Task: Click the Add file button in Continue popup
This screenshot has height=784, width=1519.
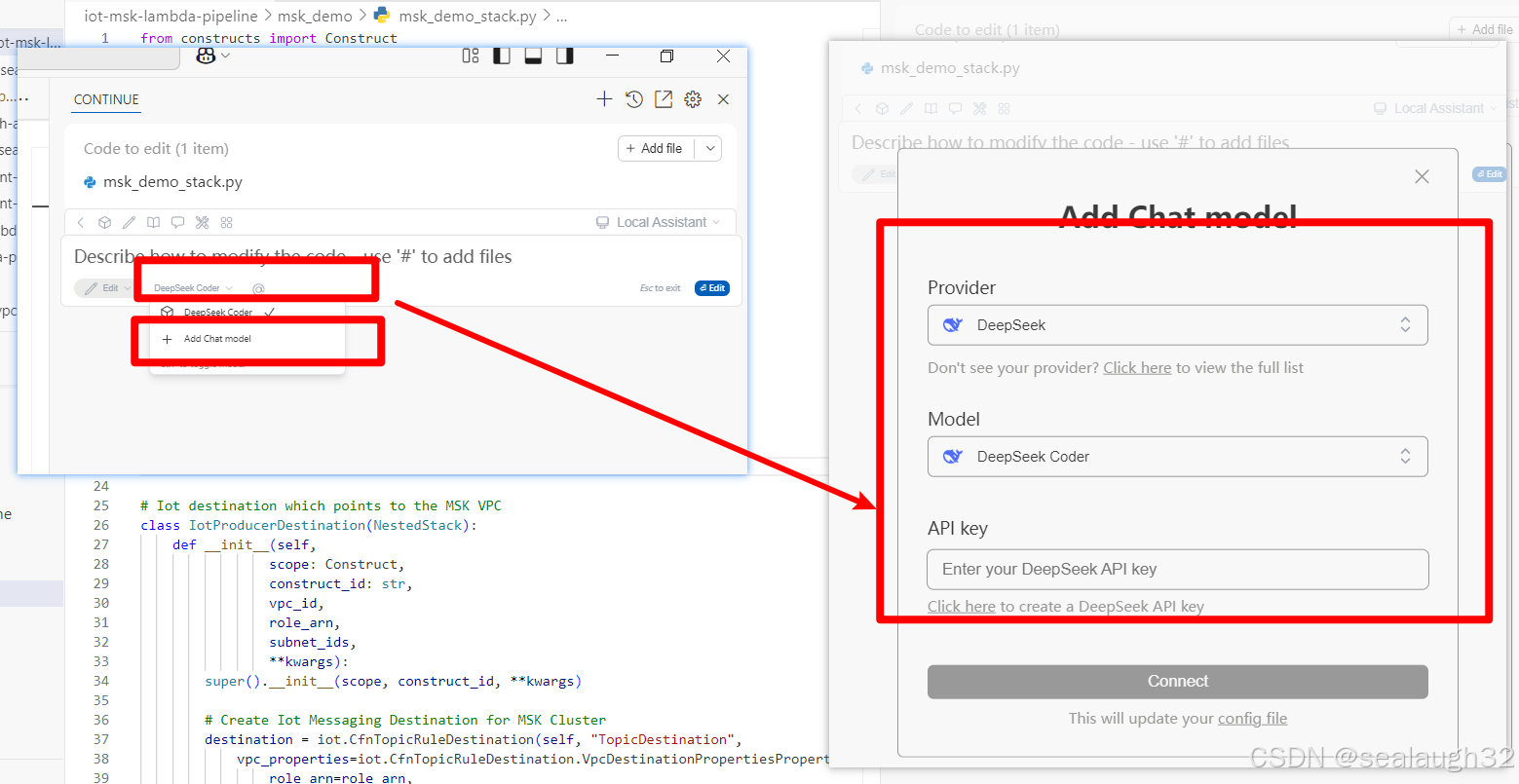Action: coord(655,148)
